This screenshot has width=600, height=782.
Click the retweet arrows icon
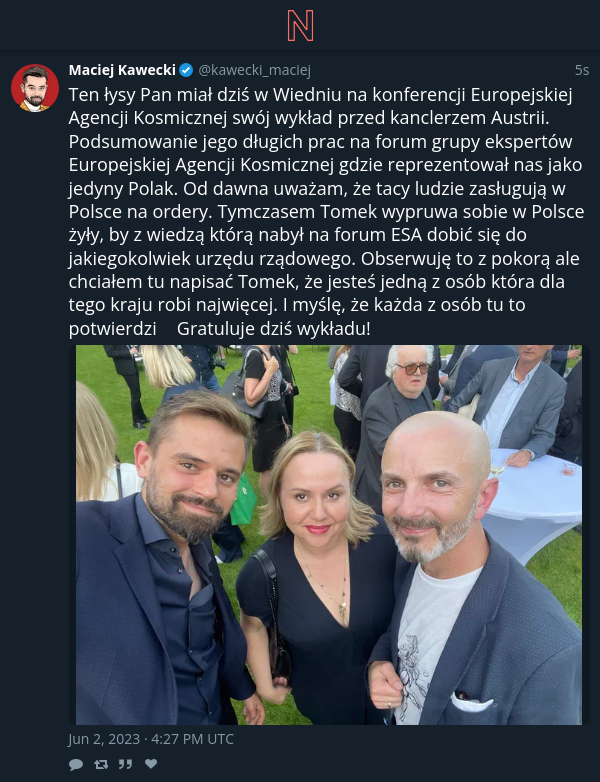[x=101, y=764]
